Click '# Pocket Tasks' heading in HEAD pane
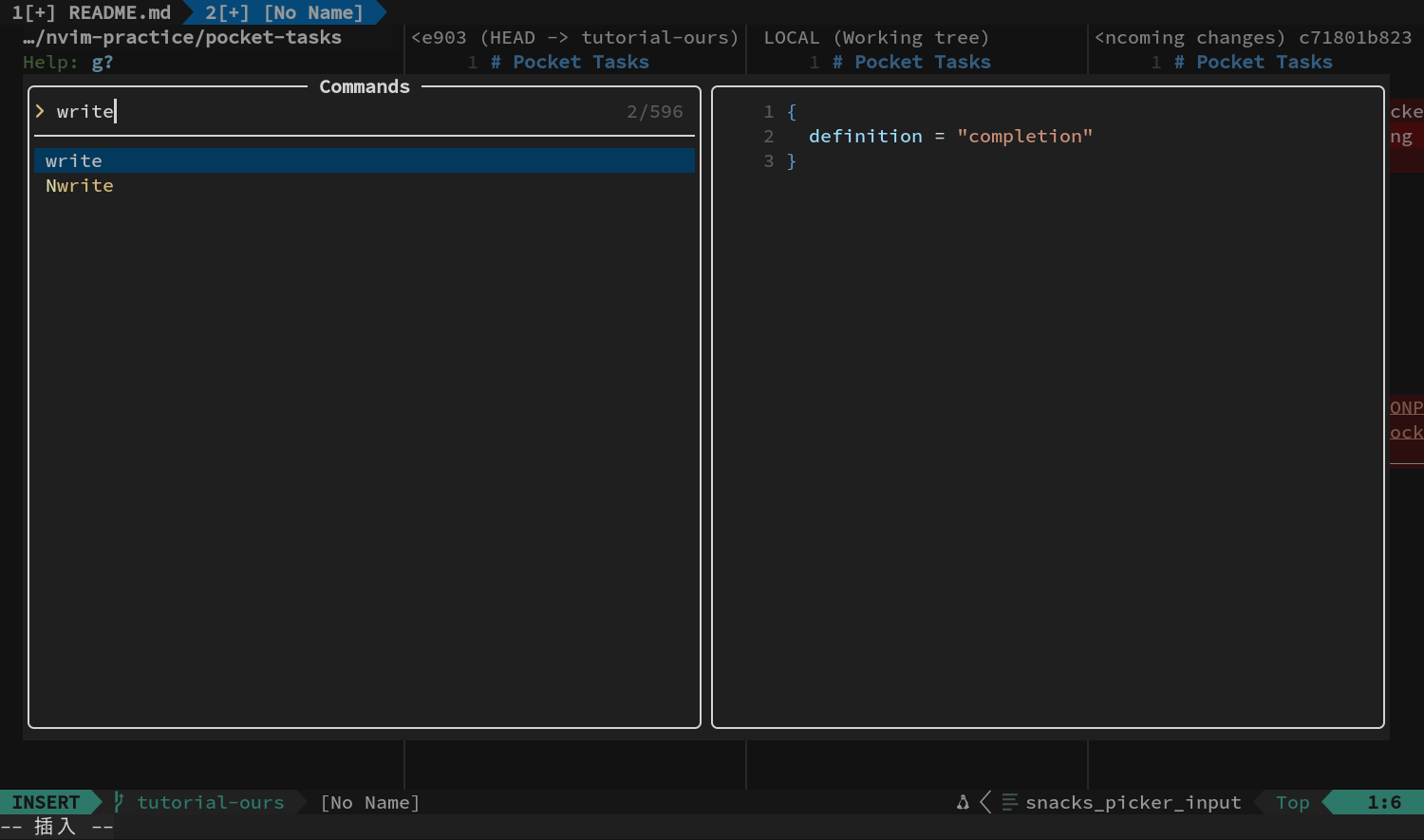The image size is (1424, 840). click(570, 62)
